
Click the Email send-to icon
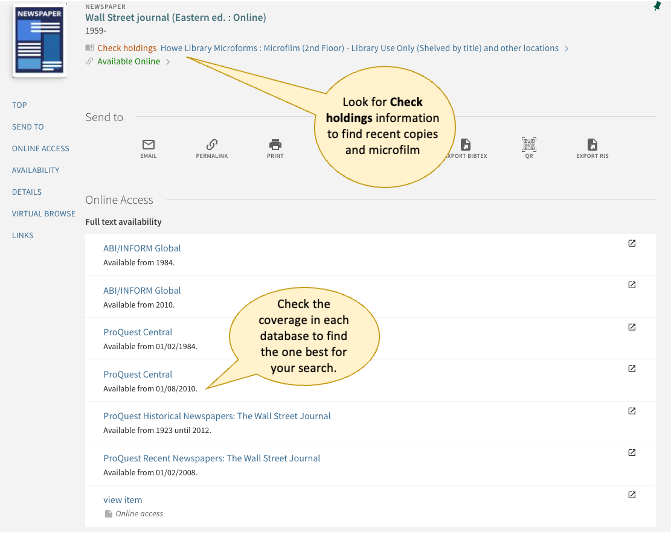tap(148, 146)
